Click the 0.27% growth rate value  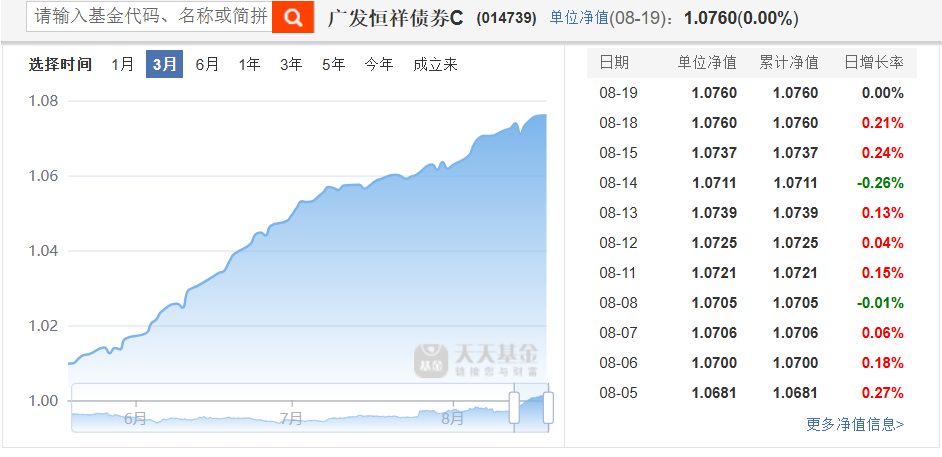883,393
